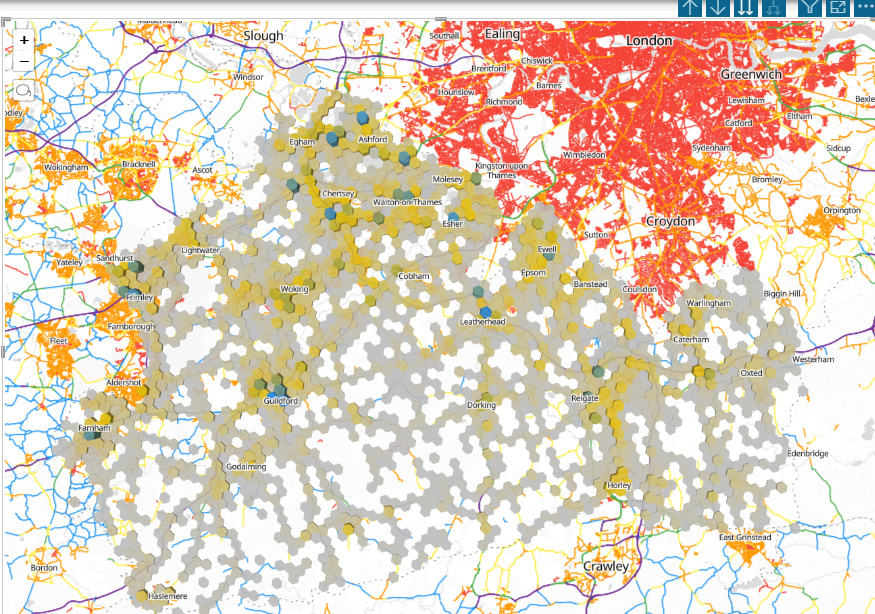The image size is (875, 614).
Task: Turn on drill down mode
Action: [716, 8]
